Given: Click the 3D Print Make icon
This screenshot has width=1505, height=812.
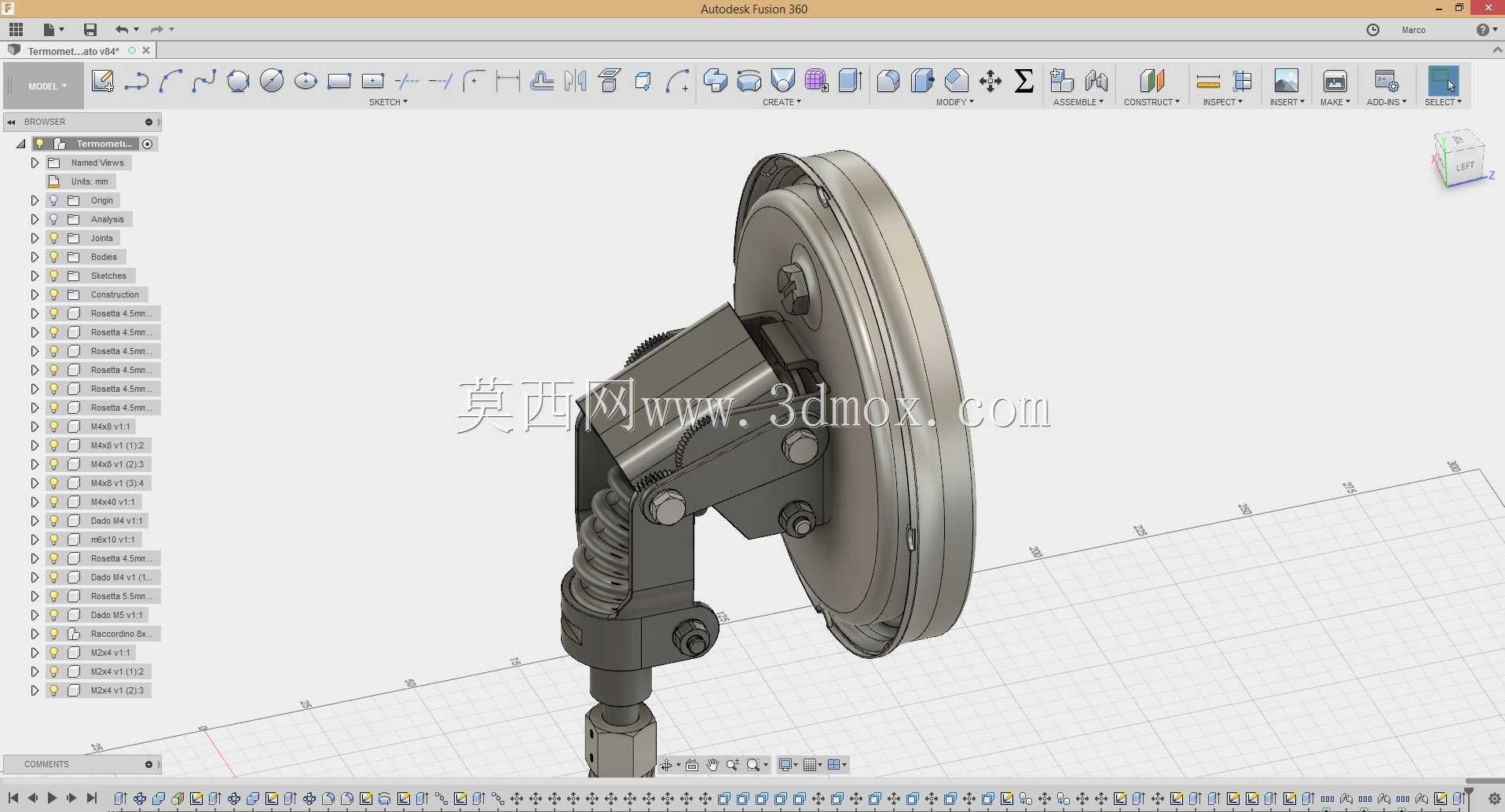Looking at the screenshot, I should (x=1335, y=81).
